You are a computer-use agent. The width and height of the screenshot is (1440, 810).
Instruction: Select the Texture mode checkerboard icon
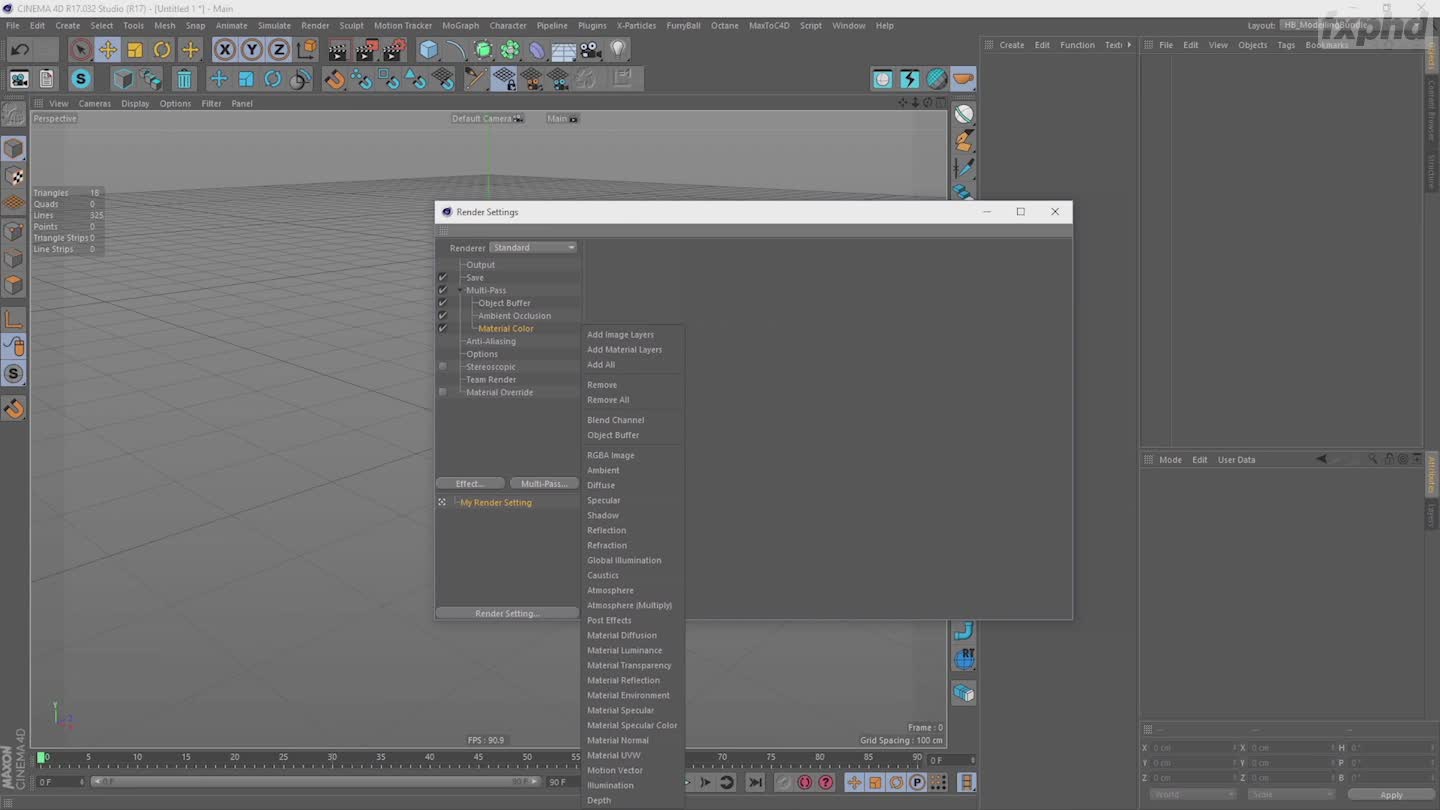click(14, 177)
